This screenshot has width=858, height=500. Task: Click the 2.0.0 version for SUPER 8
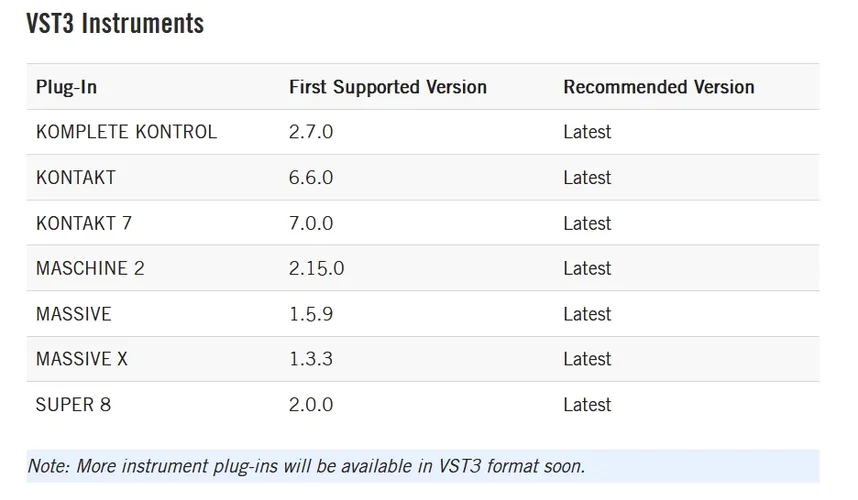[x=310, y=405]
